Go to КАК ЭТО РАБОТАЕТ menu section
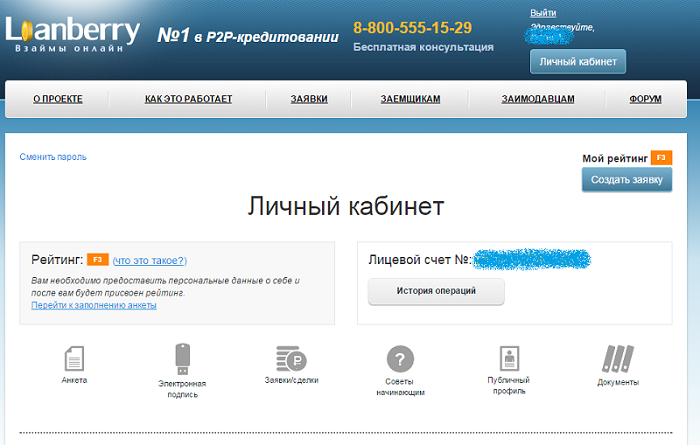The width and height of the screenshot is (700, 445). click(x=188, y=99)
